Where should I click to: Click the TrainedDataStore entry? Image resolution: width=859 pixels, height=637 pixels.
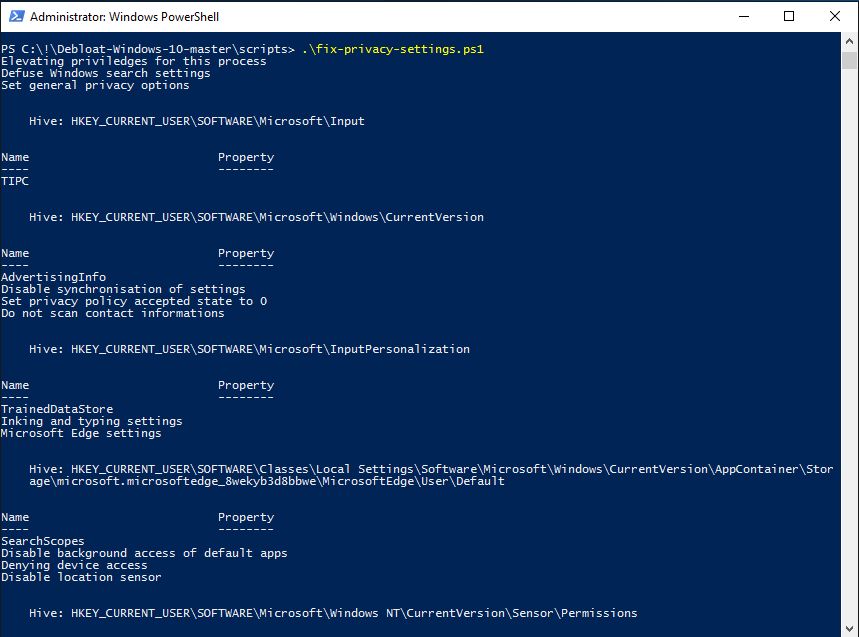tap(57, 409)
